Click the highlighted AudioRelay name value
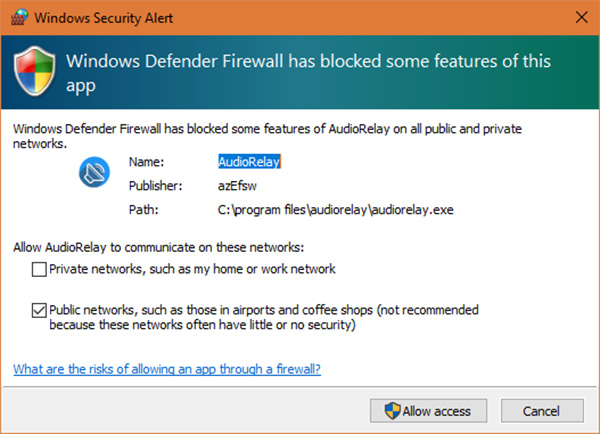 249,161
